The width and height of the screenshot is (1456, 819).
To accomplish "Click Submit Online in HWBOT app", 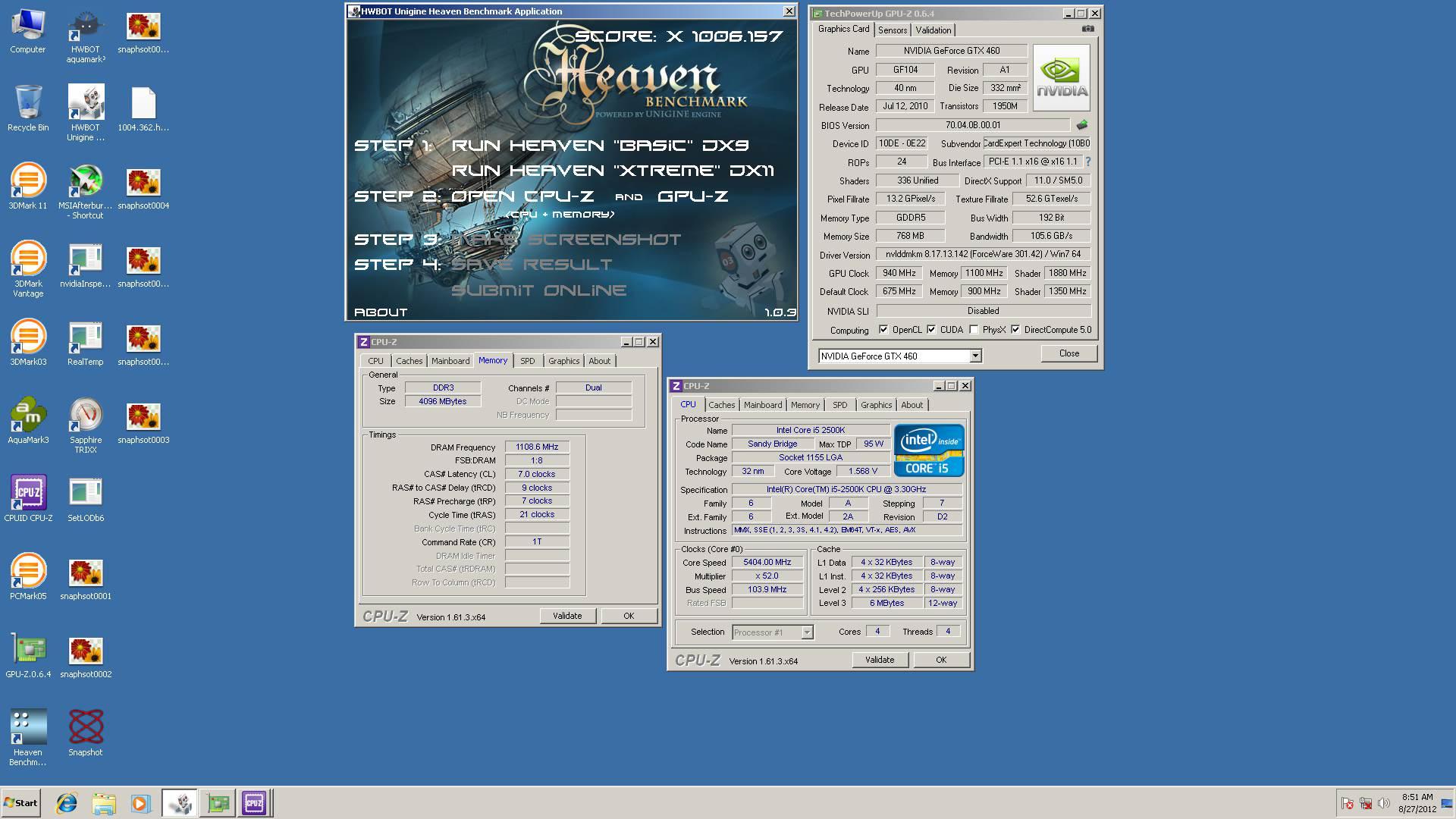I will (x=538, y=290).
